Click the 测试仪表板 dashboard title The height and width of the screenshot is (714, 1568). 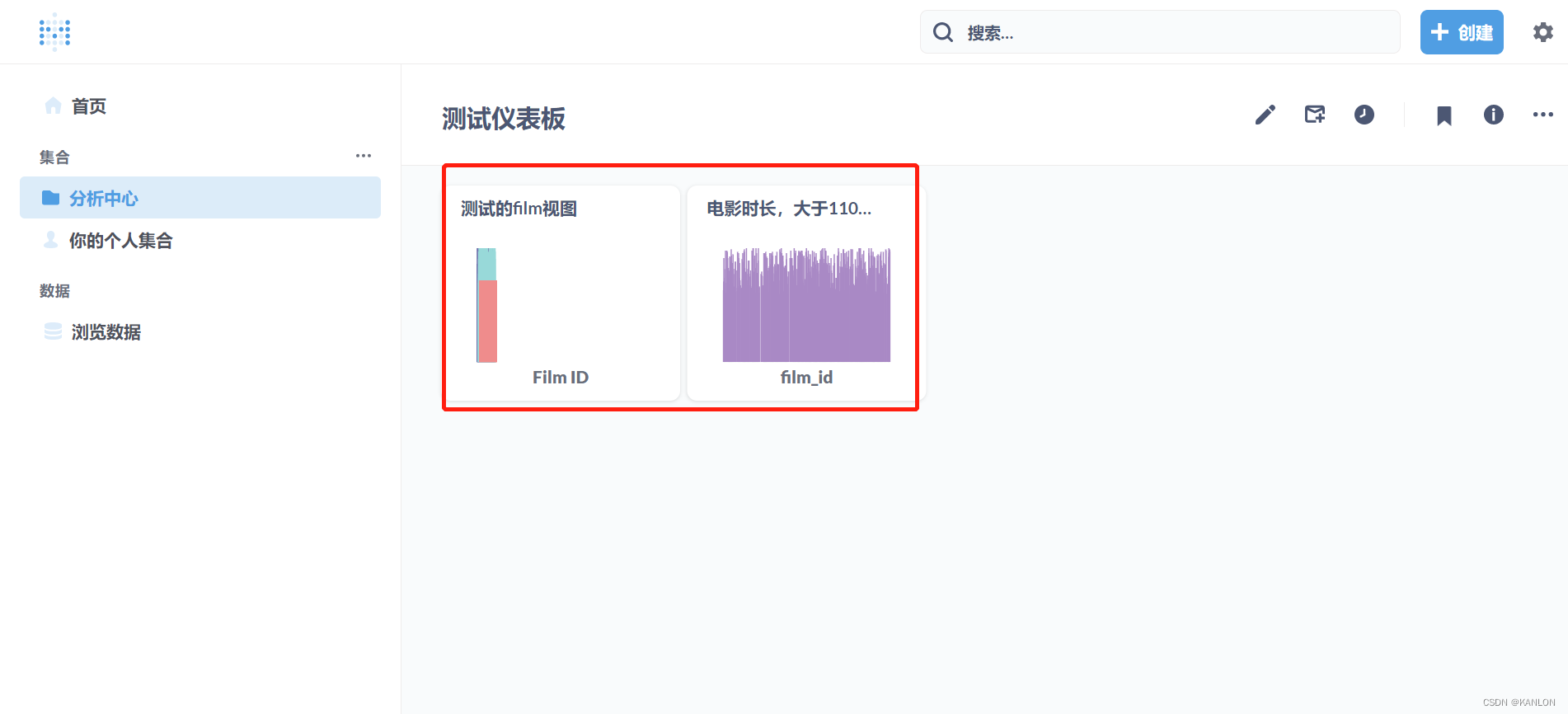click(504, 119)
